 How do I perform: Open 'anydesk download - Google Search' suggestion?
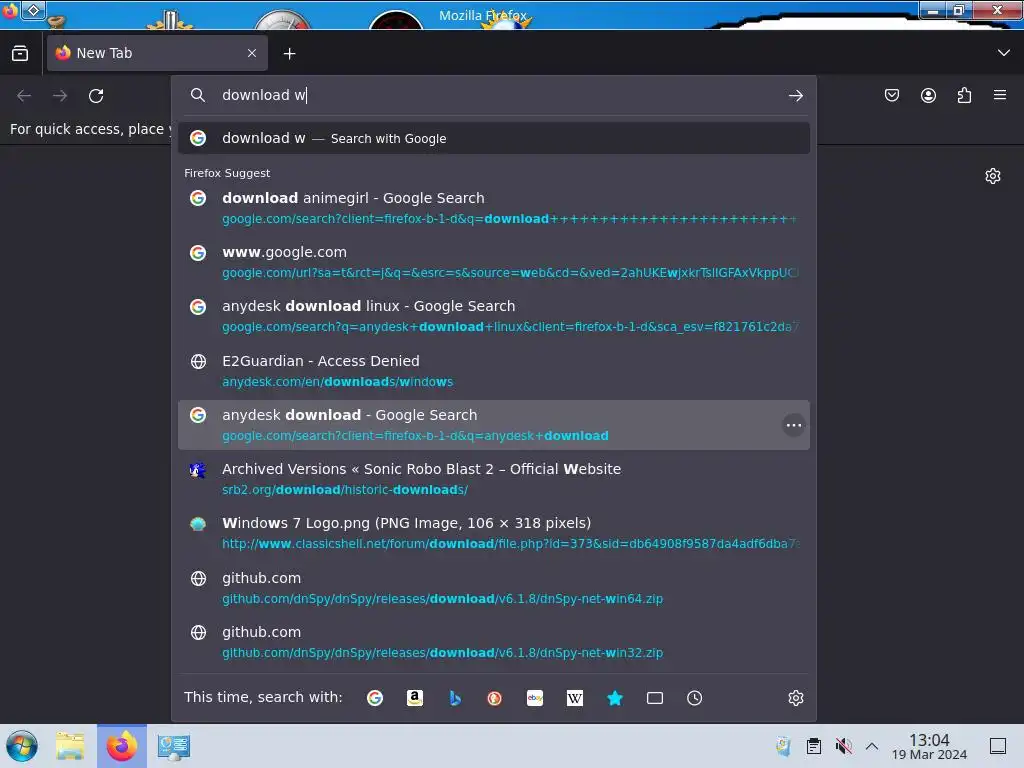coord(494,425)
